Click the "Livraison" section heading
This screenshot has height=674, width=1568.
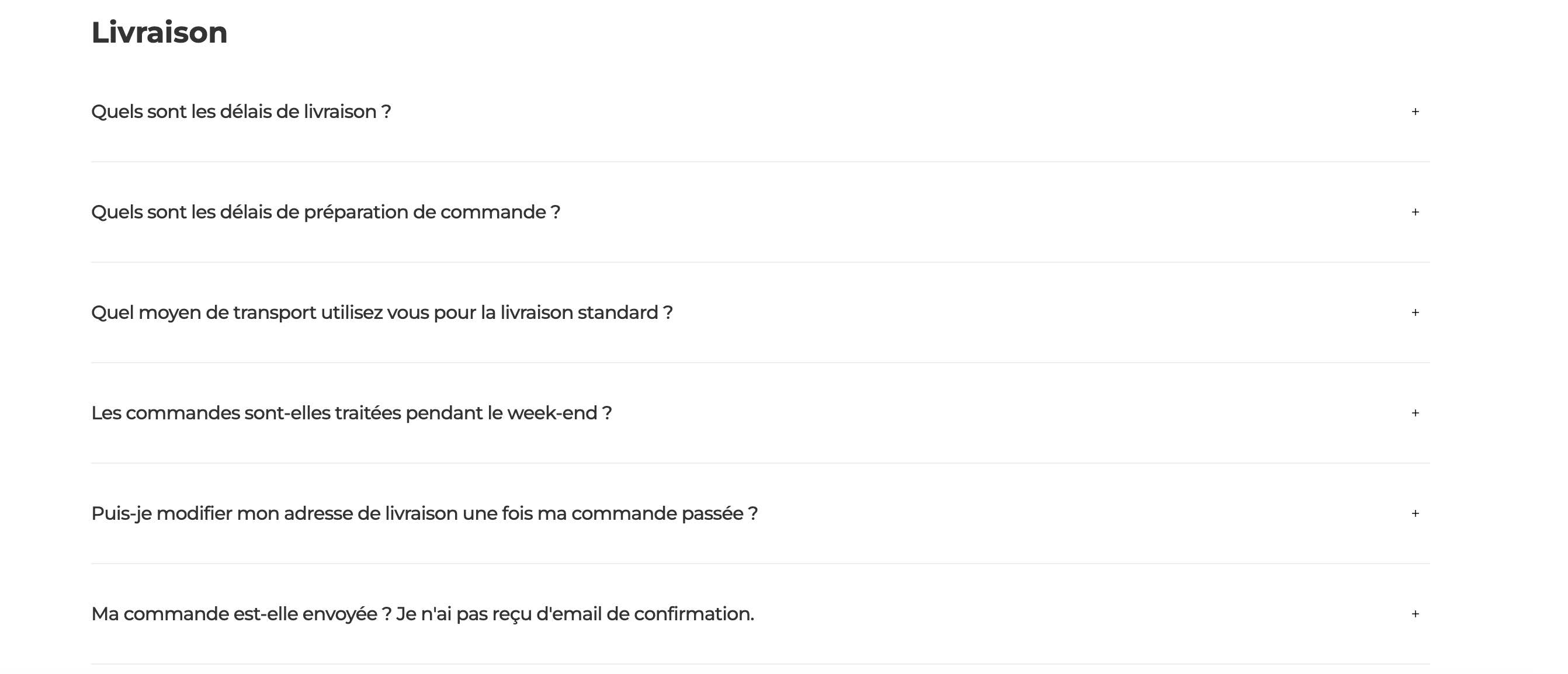[x=159, y=32]
